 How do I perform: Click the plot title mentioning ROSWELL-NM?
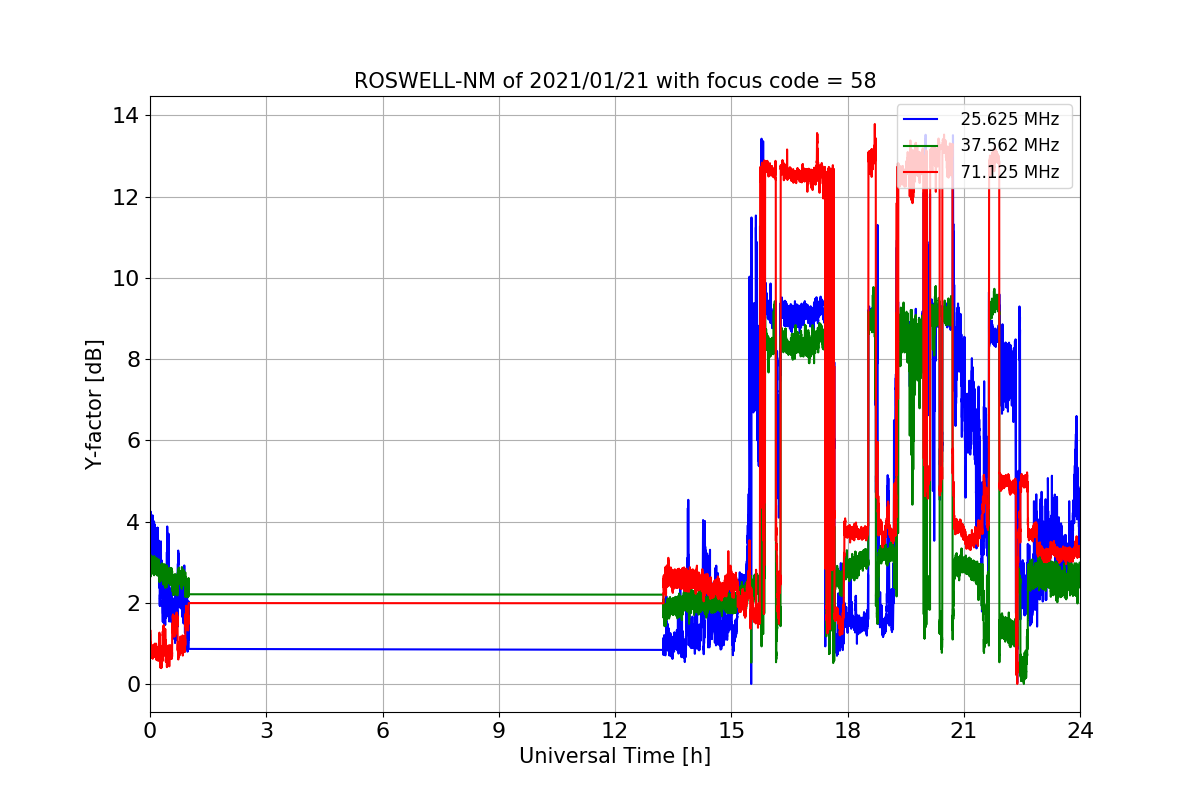[615, 81]
